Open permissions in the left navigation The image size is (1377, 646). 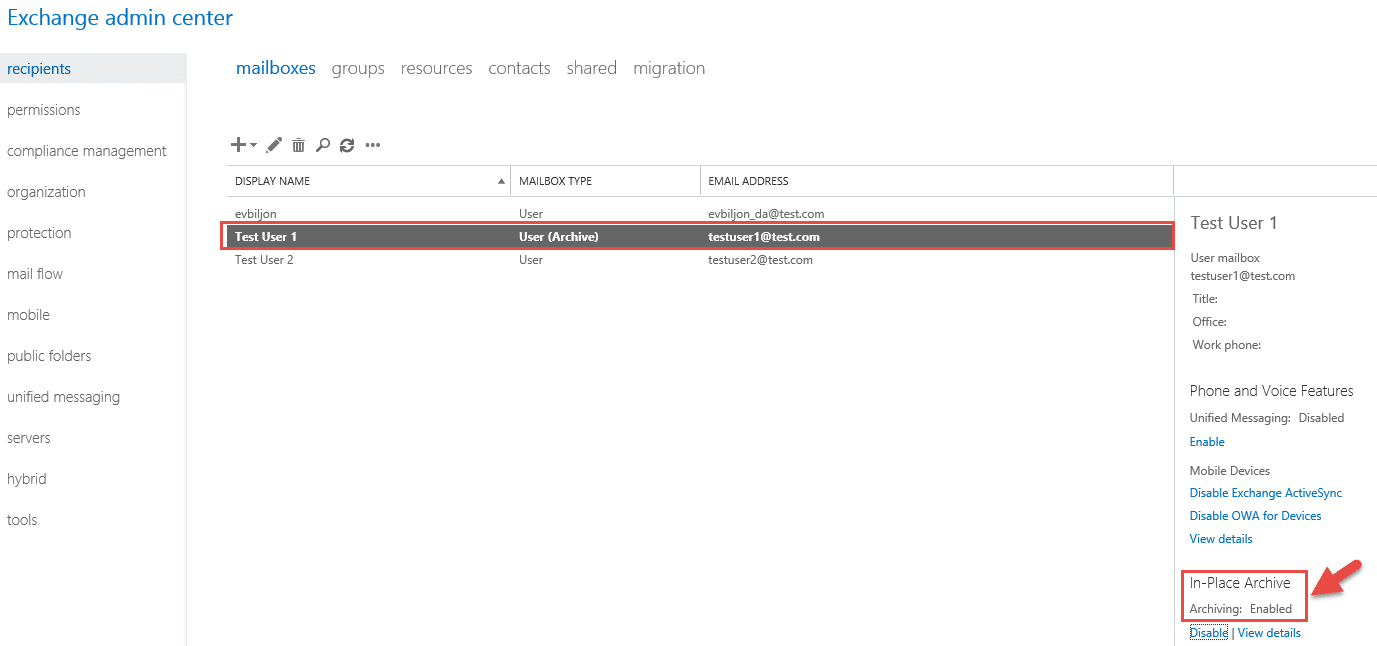pyautogui.click(x=43, y=110)
